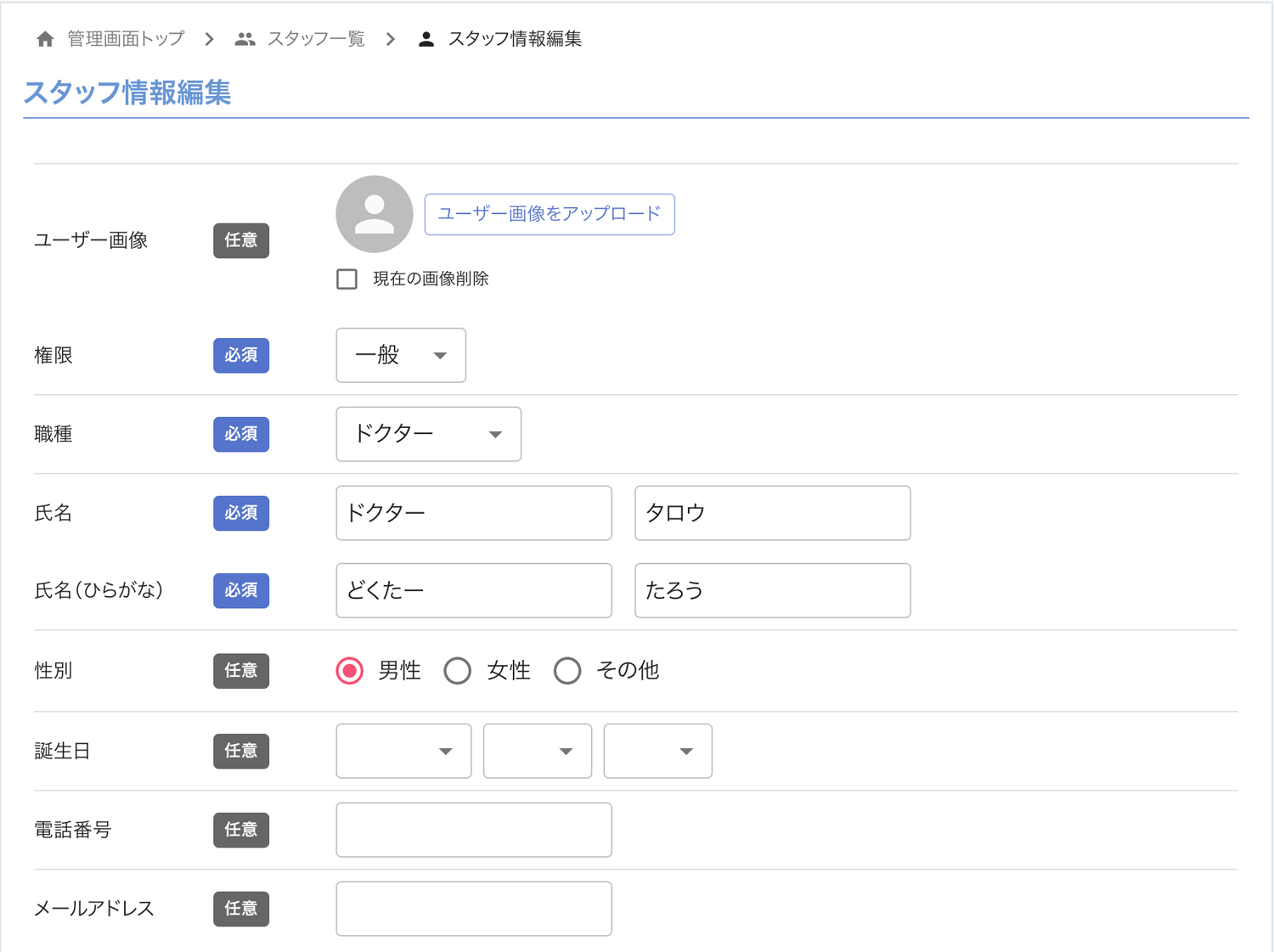Viewport: 1274px width, 952px height.
Task: Click the 氏名 field containing タロウ
Action: click(772, 513)
